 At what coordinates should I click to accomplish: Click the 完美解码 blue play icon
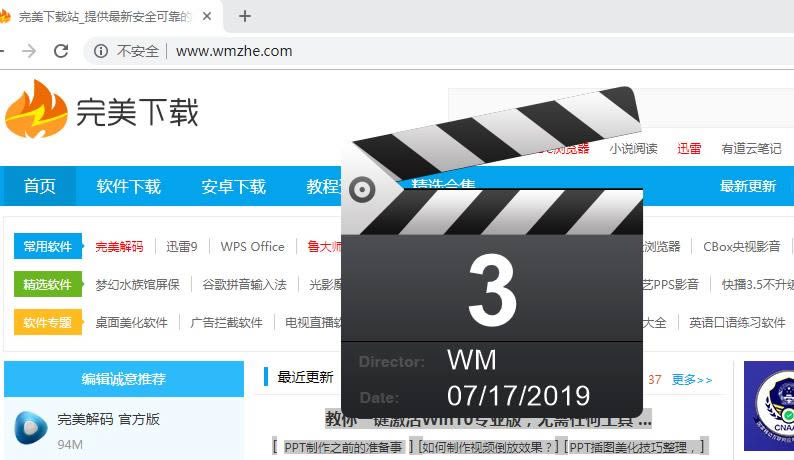pyautogui.click(x=31, y=428)
